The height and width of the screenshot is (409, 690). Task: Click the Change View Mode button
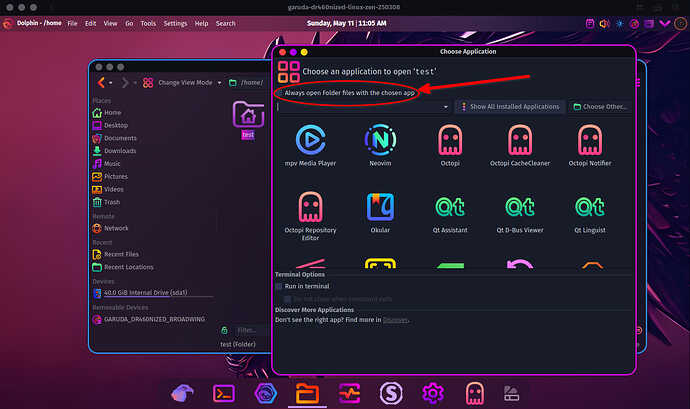[177, 83]
